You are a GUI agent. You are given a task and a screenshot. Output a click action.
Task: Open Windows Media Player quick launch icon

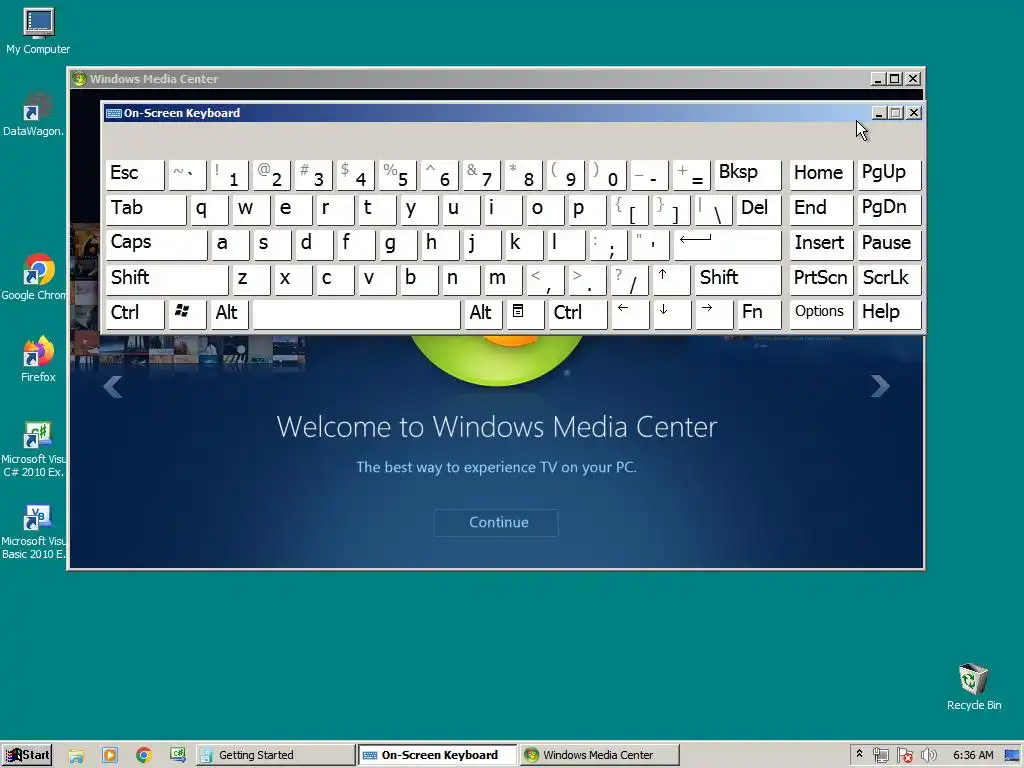pyautogui.click(x=110, y=756)
